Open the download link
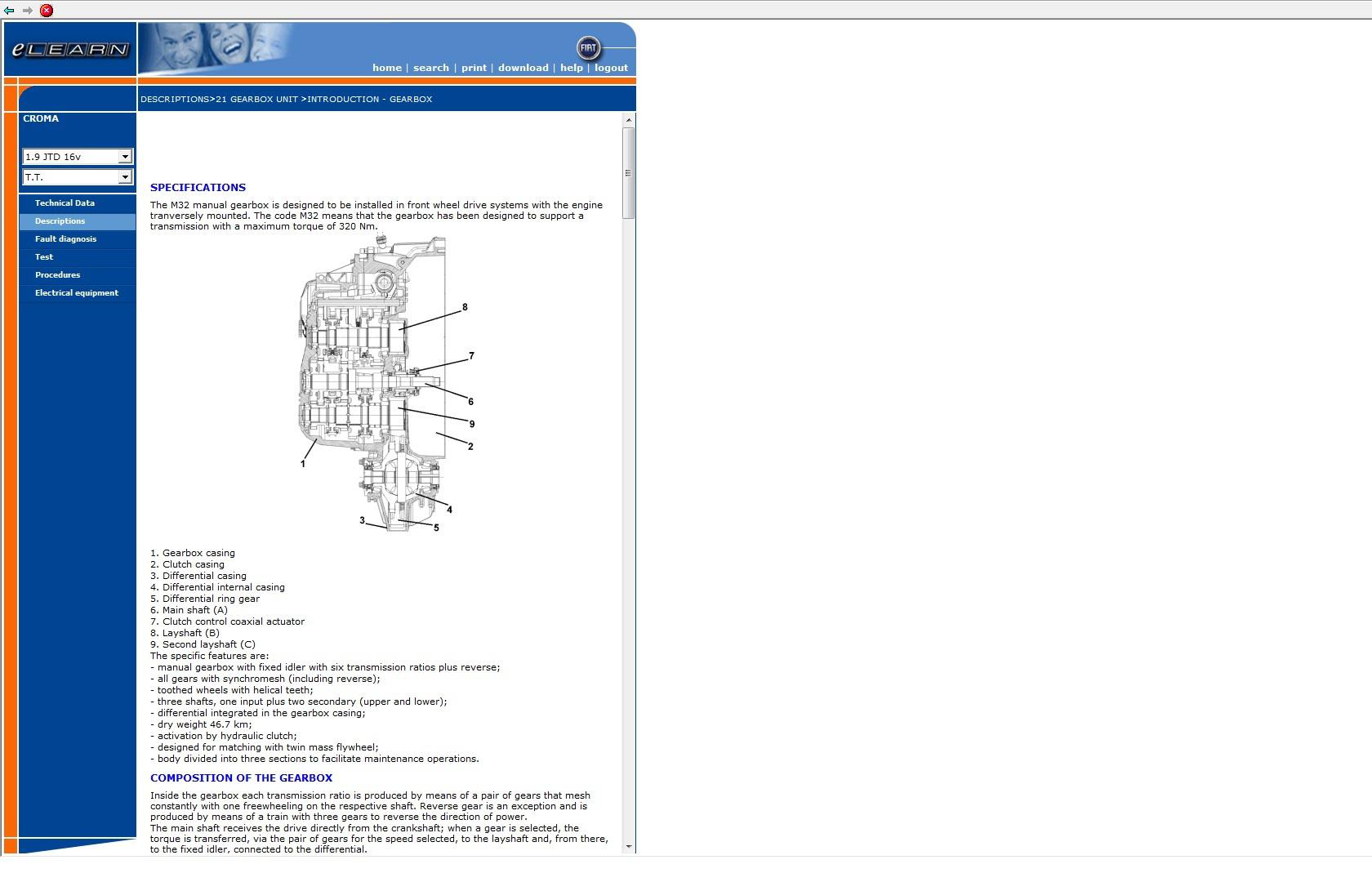This screenshot has width=1372, height=882. click(x=523, y=68)
